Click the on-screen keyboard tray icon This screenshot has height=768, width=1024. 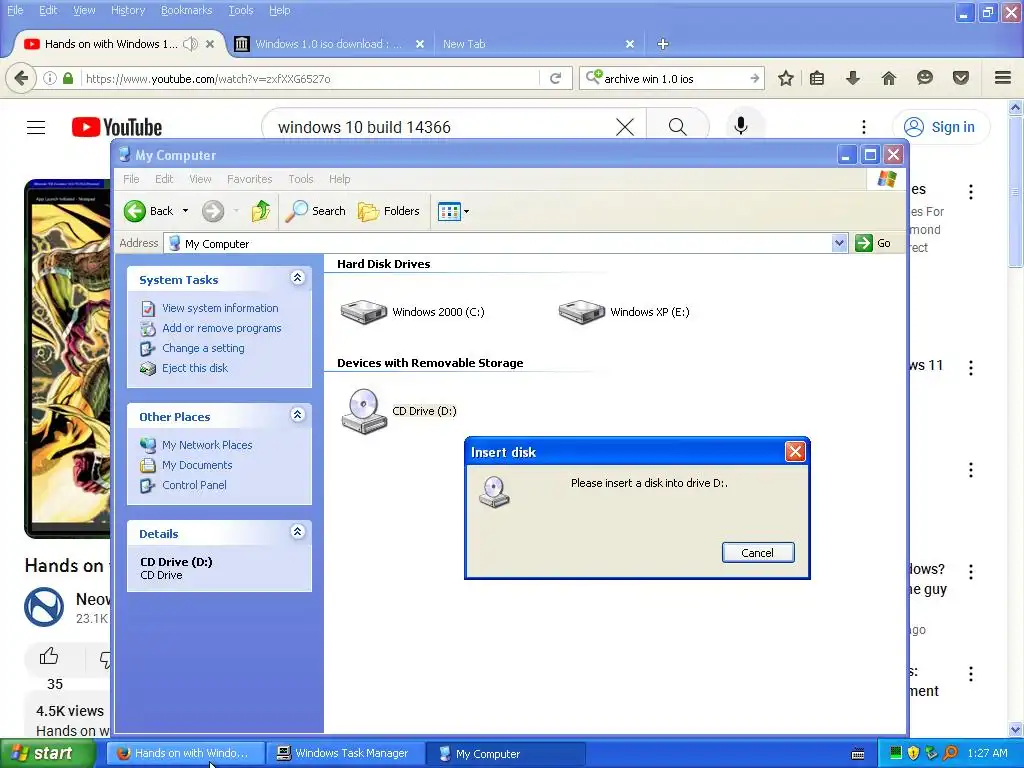(x=858, y=754)
